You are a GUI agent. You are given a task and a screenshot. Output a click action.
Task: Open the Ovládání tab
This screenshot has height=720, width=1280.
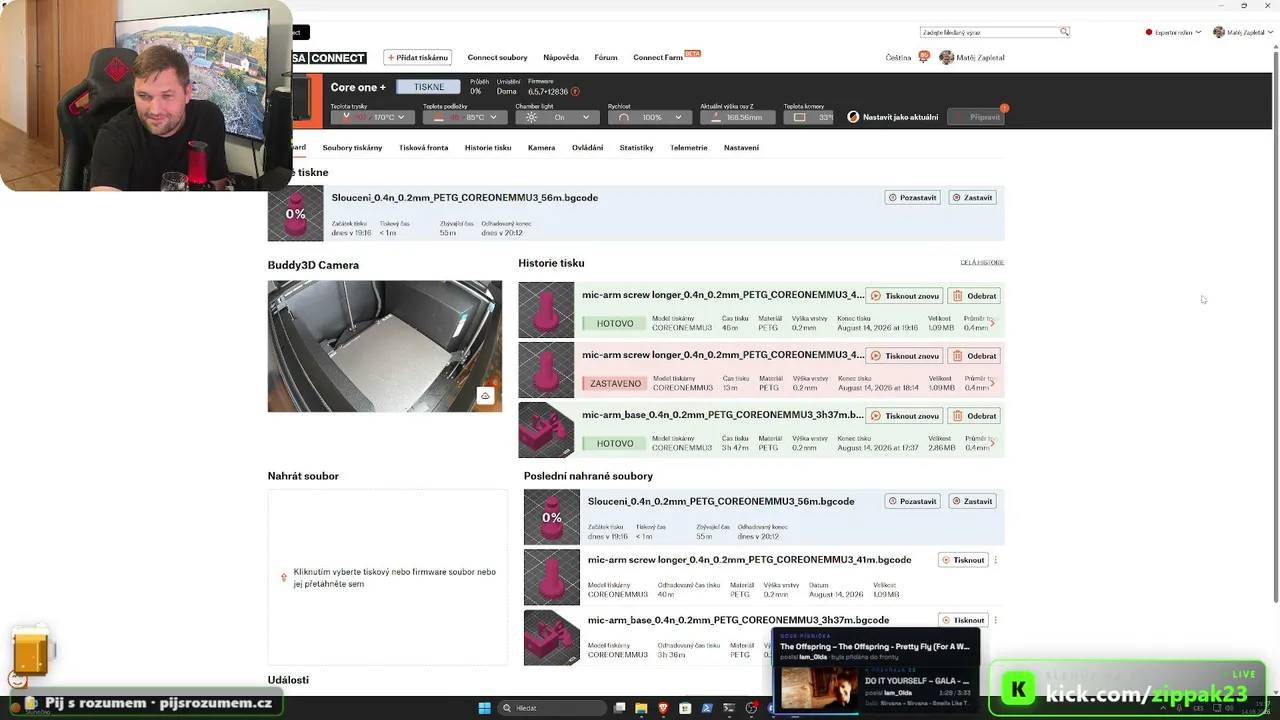(587, 148)
